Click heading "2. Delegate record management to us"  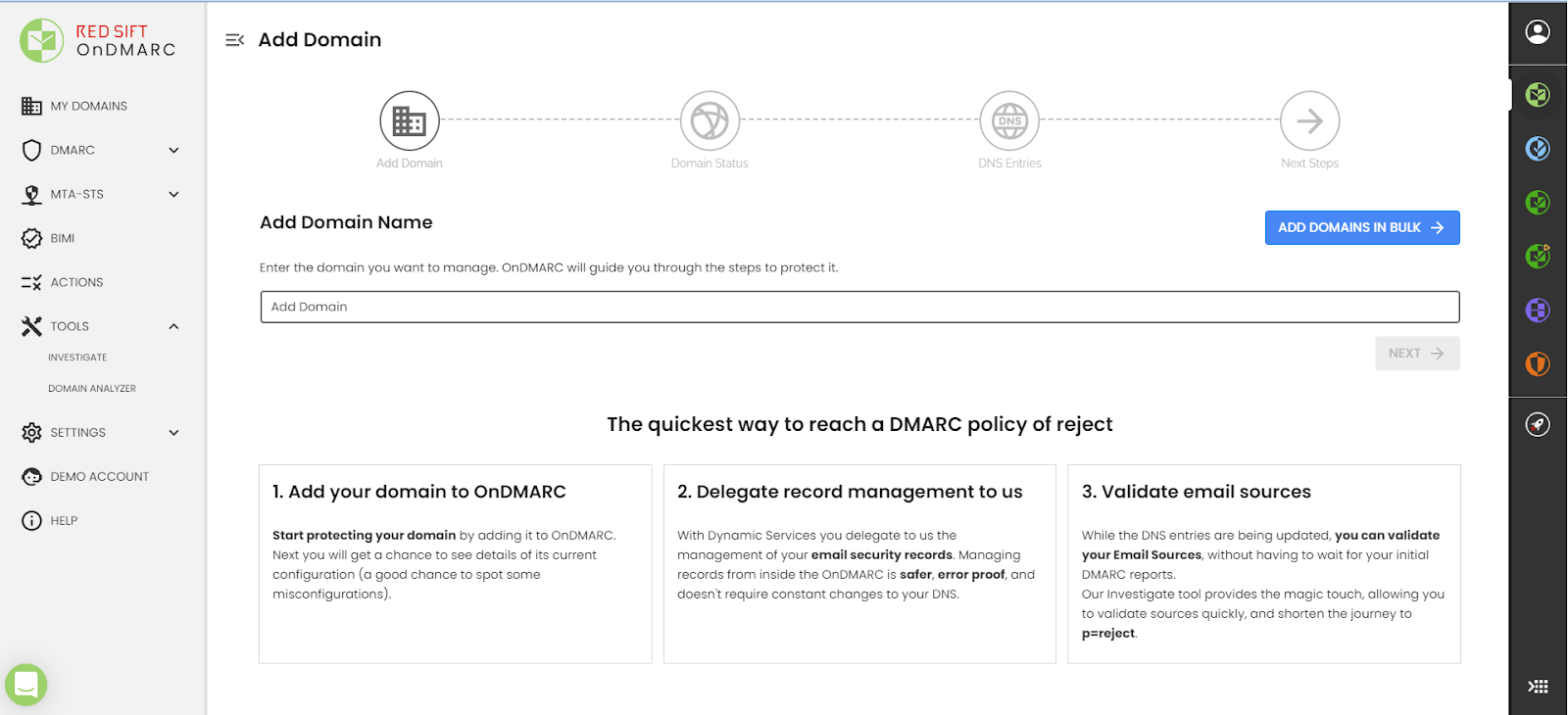(850, 492)
